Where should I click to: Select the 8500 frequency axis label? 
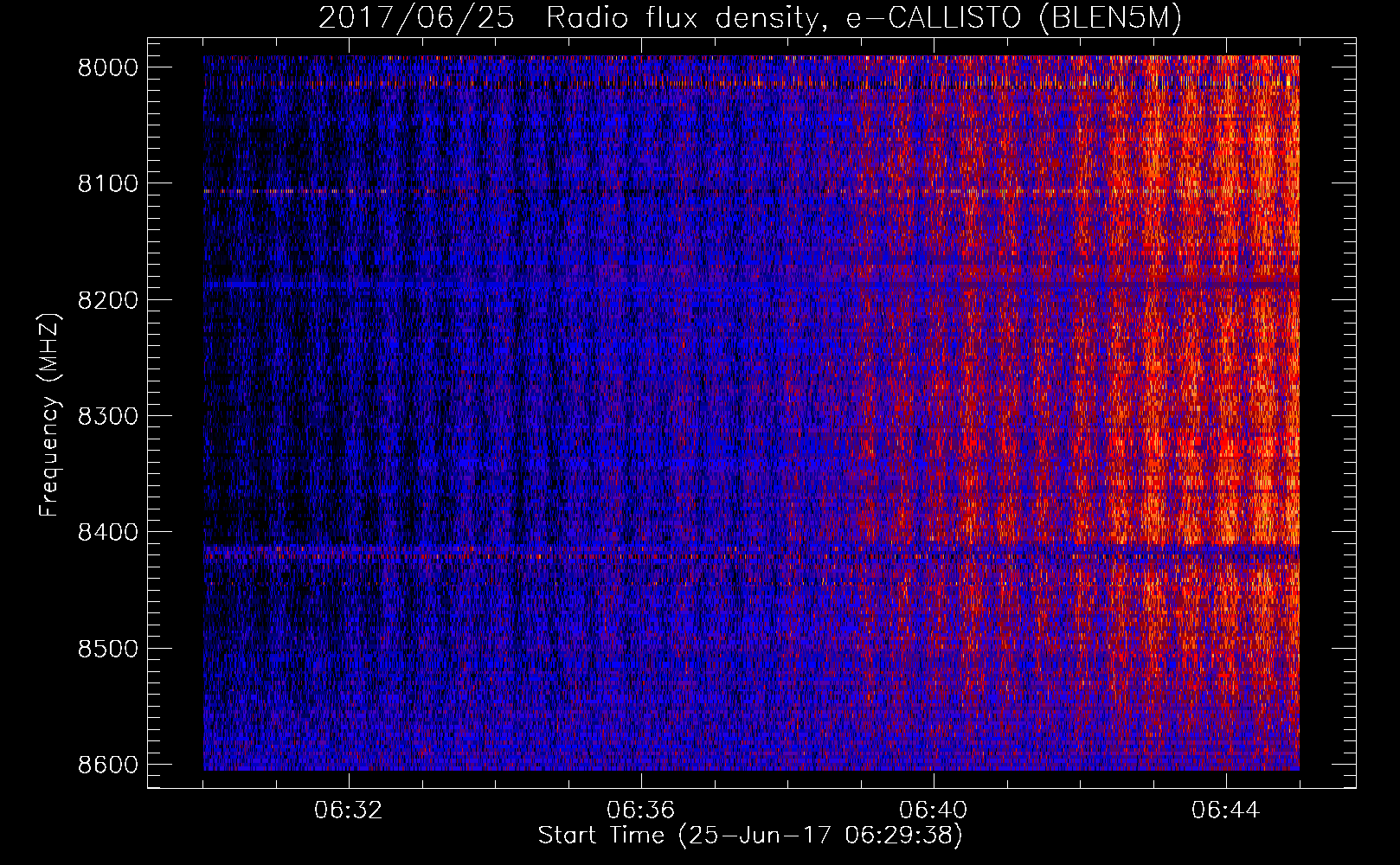[108, 649]
